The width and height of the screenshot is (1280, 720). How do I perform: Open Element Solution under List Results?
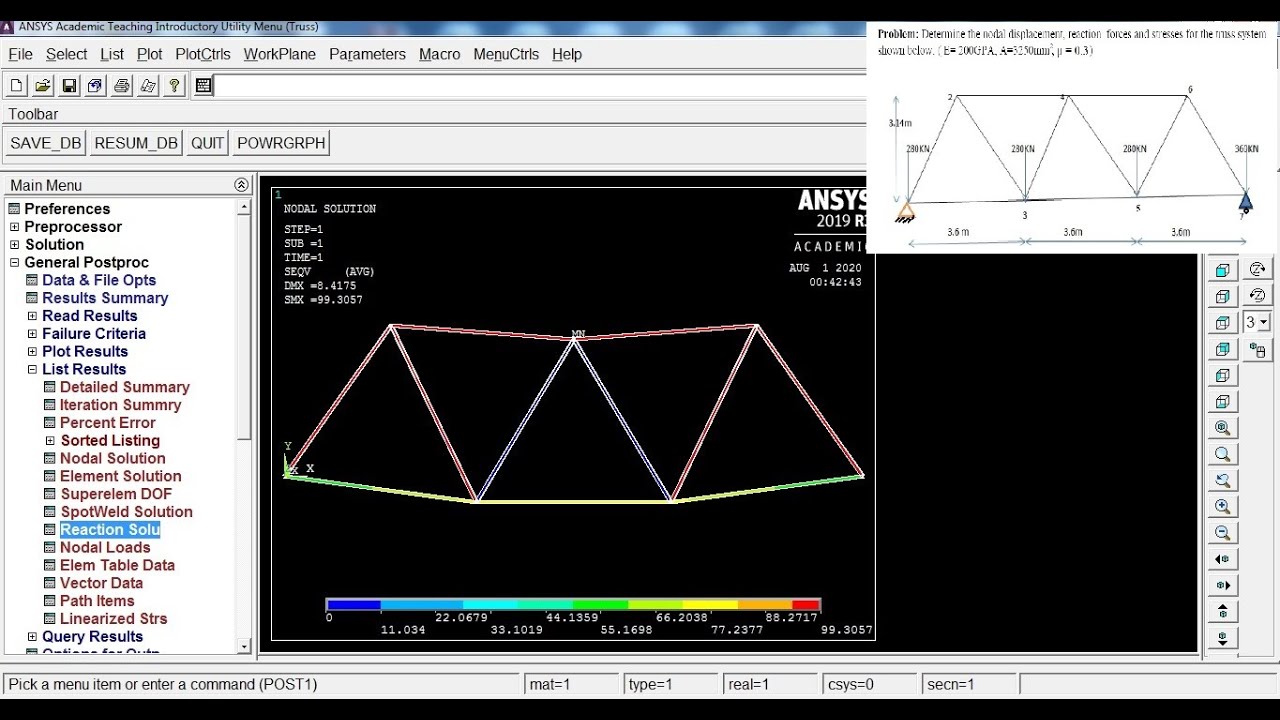coord(120,476)
